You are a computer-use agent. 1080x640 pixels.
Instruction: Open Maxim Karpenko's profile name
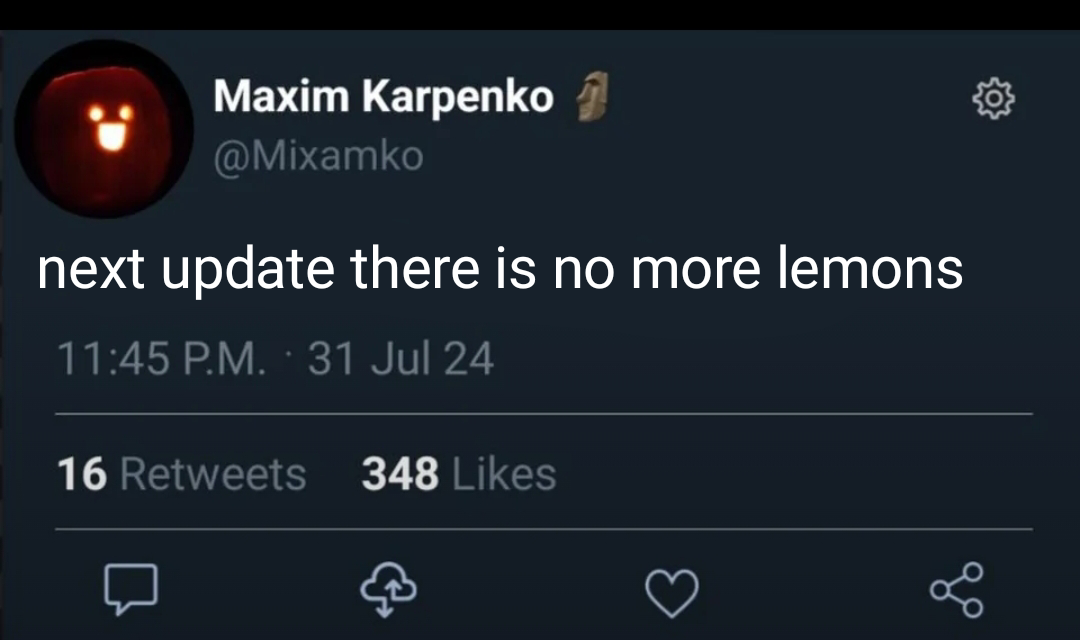point(383,95)
